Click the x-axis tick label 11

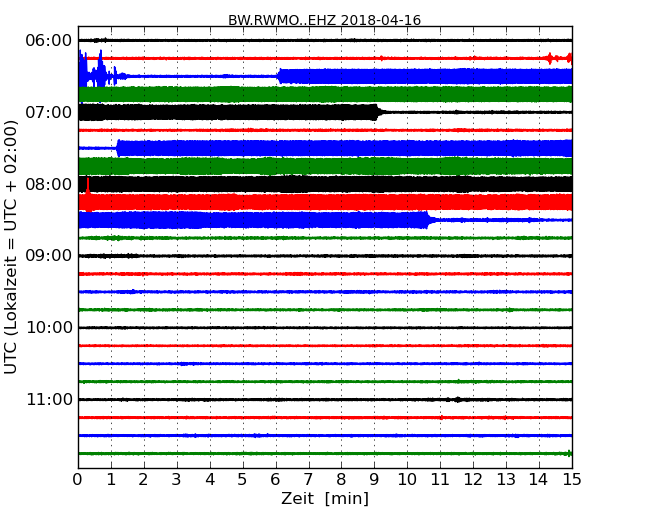[x=440, y=480]
